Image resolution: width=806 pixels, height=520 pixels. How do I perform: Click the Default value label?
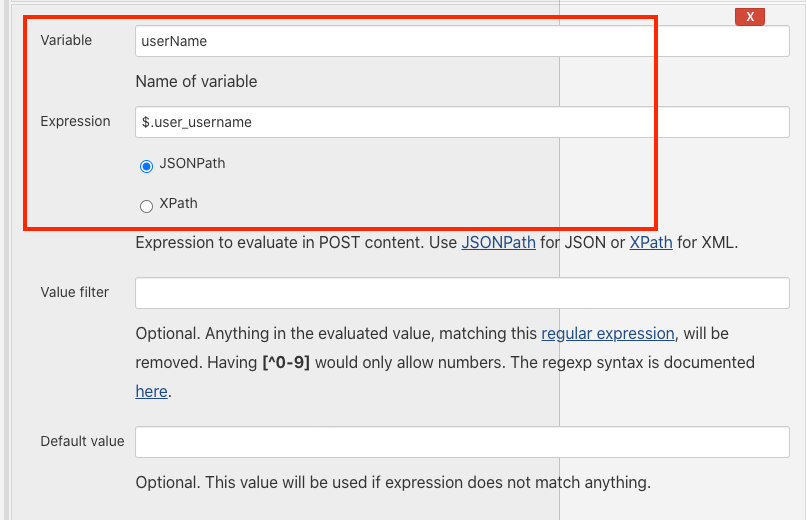pyautogui.click(x=82, y=441)
